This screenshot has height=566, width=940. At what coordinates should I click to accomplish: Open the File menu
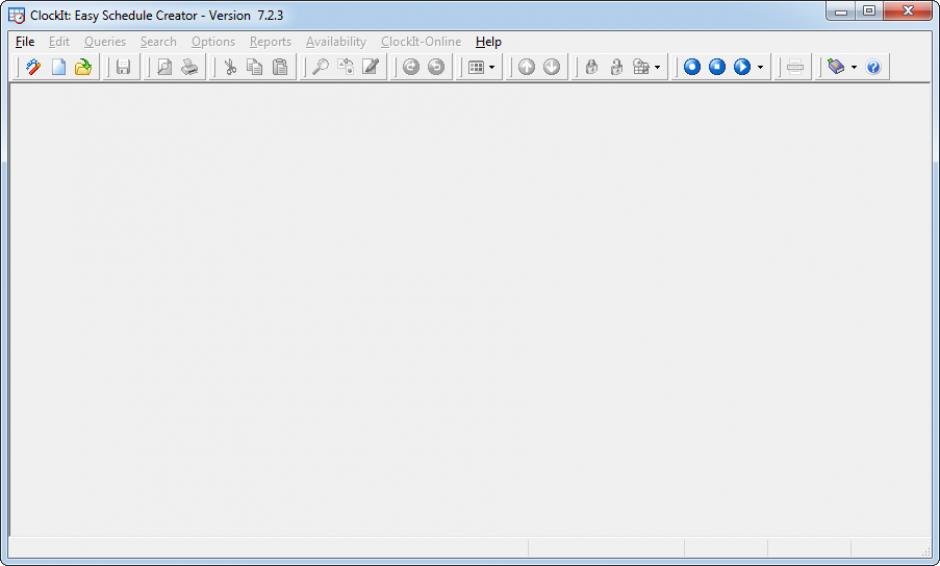pyautogui.click(x=25, y=41)
